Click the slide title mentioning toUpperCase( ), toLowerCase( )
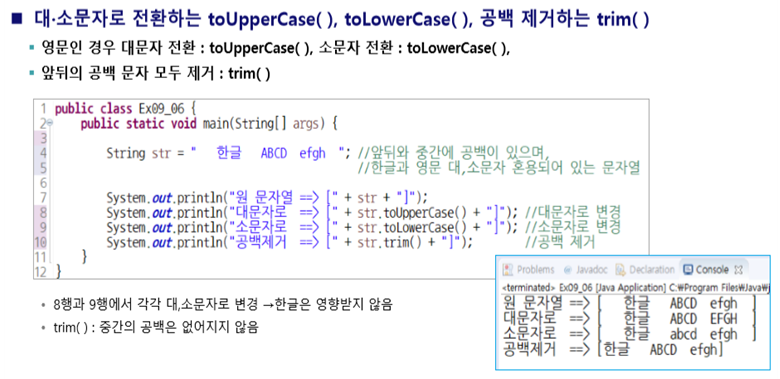 pos(342,19)
